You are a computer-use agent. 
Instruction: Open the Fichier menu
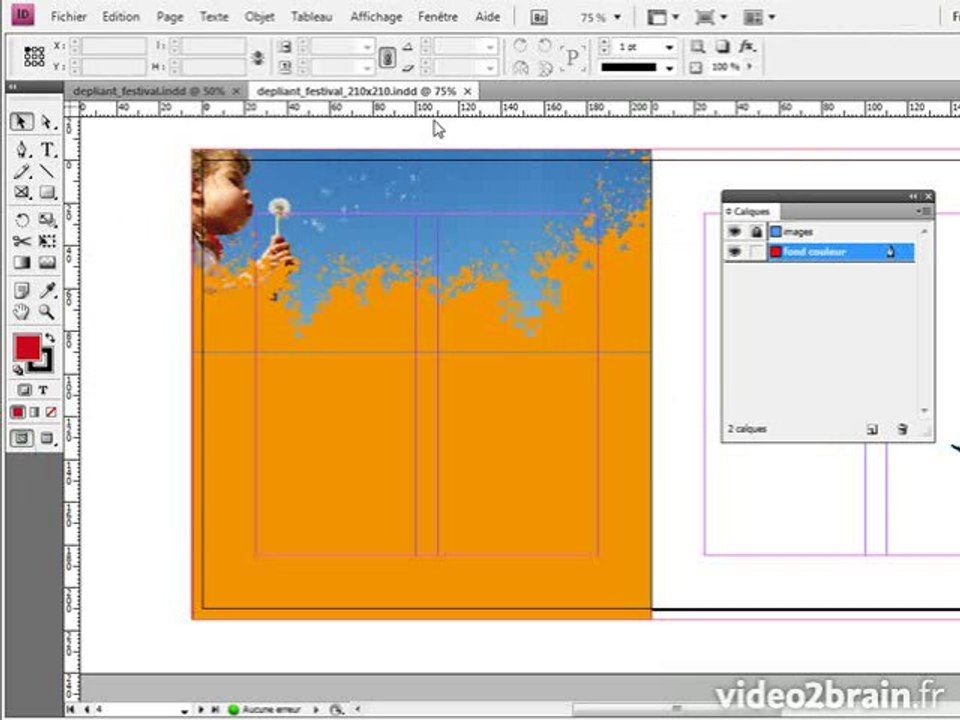(69, 17)
